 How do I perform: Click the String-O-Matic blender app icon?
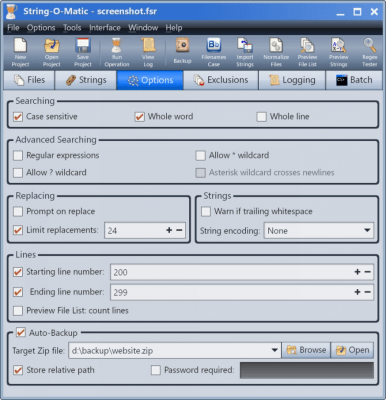(11, 12)
